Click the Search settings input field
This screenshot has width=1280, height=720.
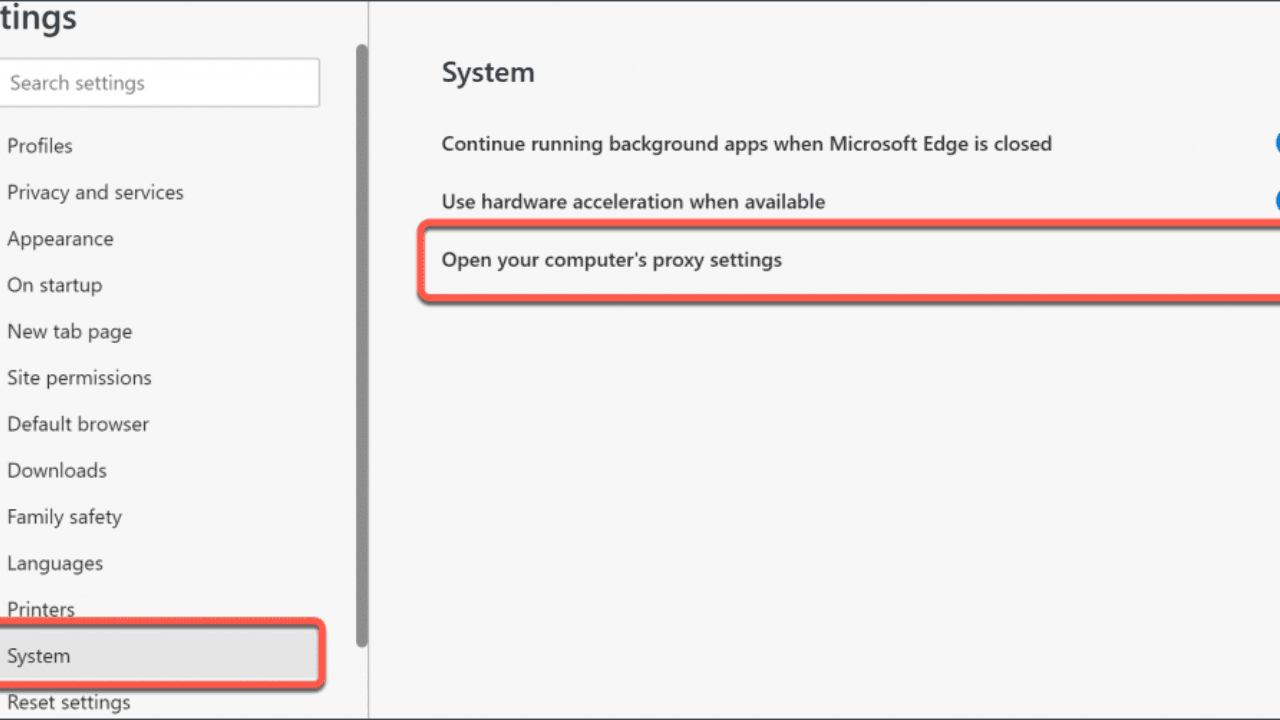pos(160,83)
